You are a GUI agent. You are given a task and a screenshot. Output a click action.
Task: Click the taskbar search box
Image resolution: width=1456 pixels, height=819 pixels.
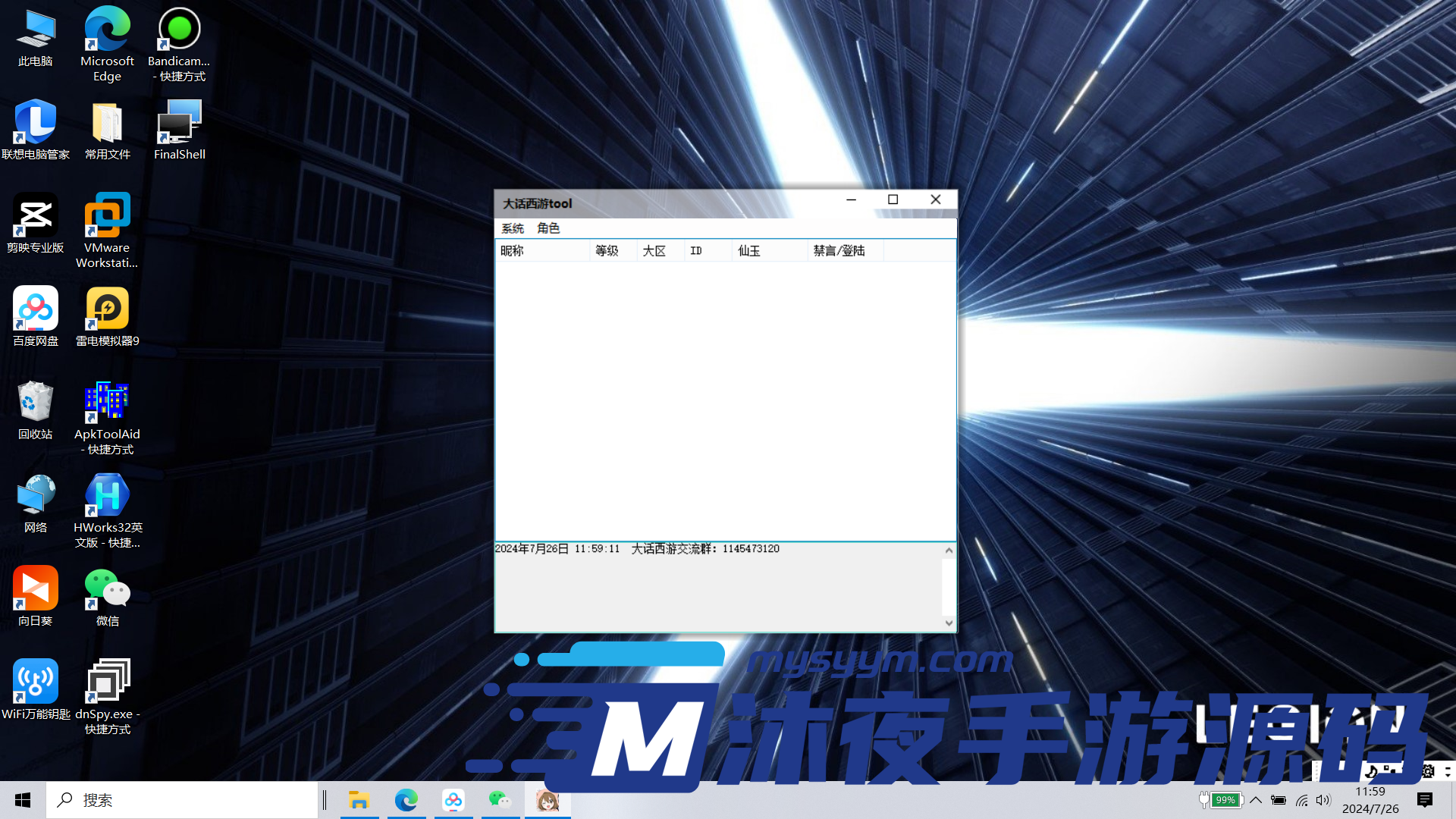[182, 800]
